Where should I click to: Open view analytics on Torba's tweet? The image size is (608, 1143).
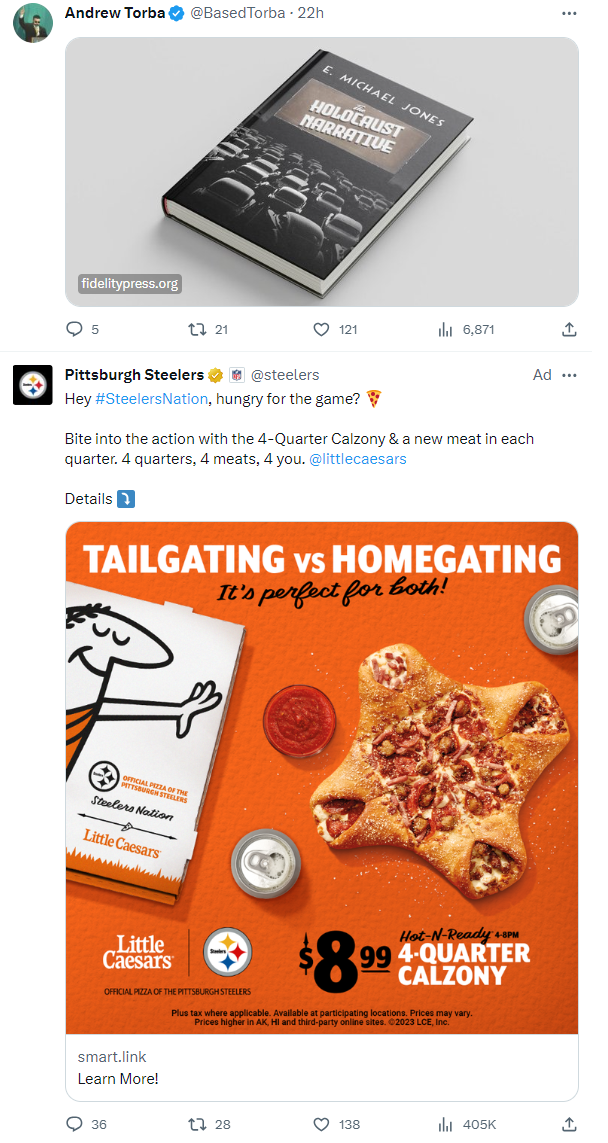[444, 328]
